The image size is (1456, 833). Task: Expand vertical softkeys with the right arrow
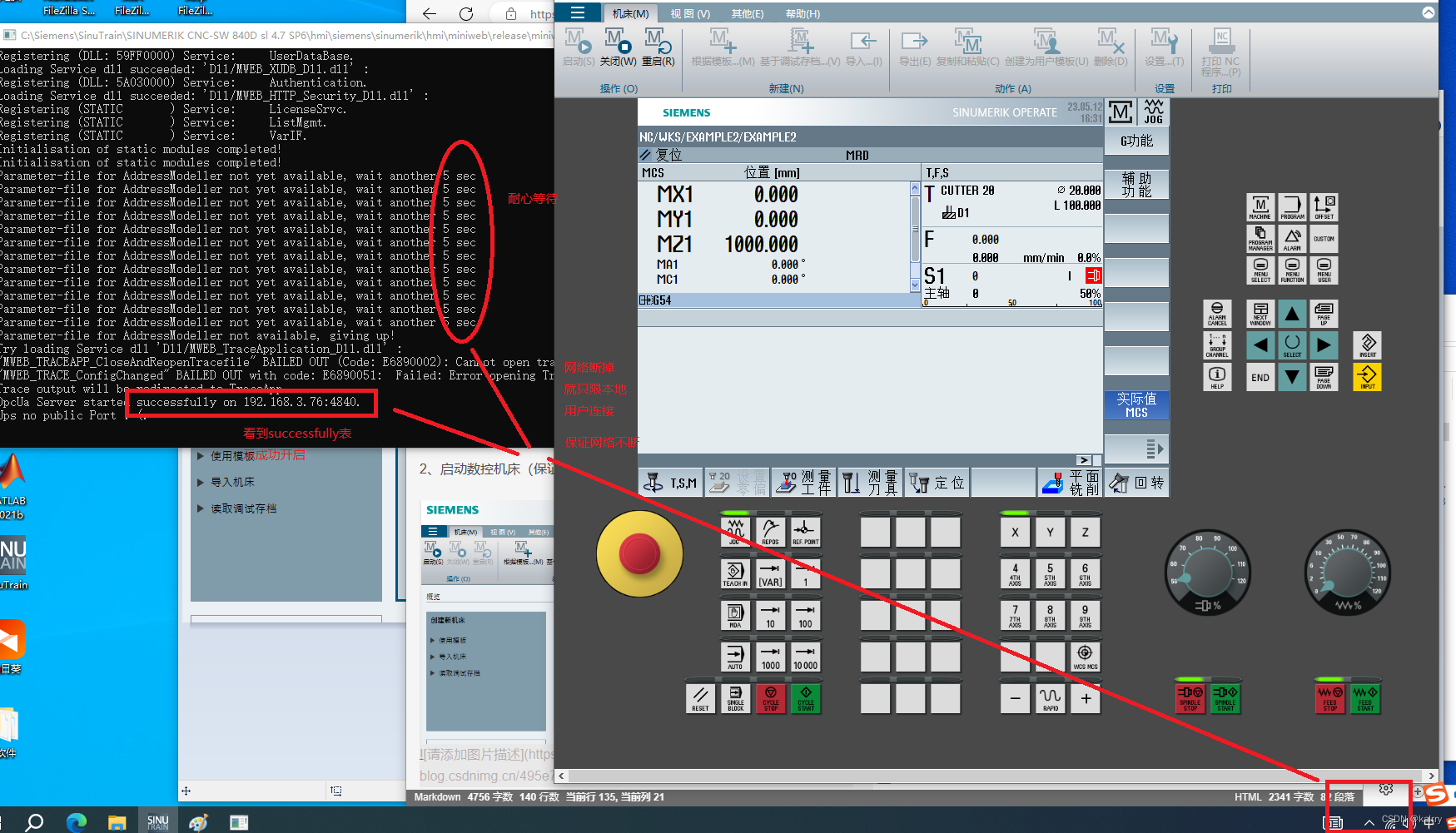pyautogui.click(x=1136, y=449)
